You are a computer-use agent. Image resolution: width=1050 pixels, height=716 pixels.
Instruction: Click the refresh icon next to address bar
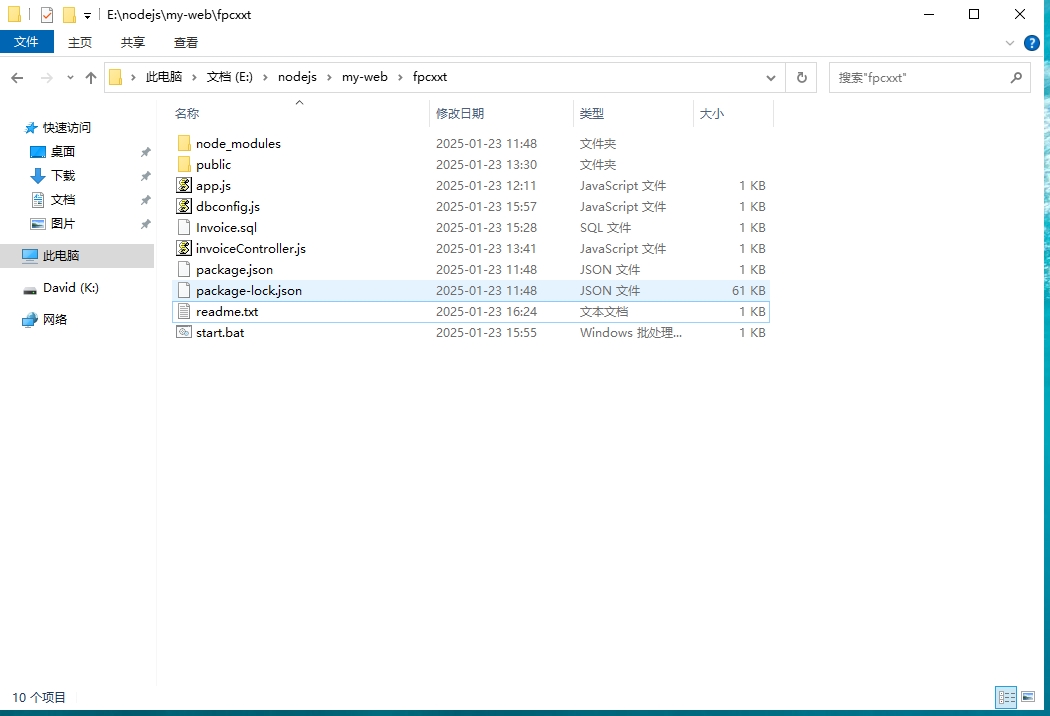[800, 77]
